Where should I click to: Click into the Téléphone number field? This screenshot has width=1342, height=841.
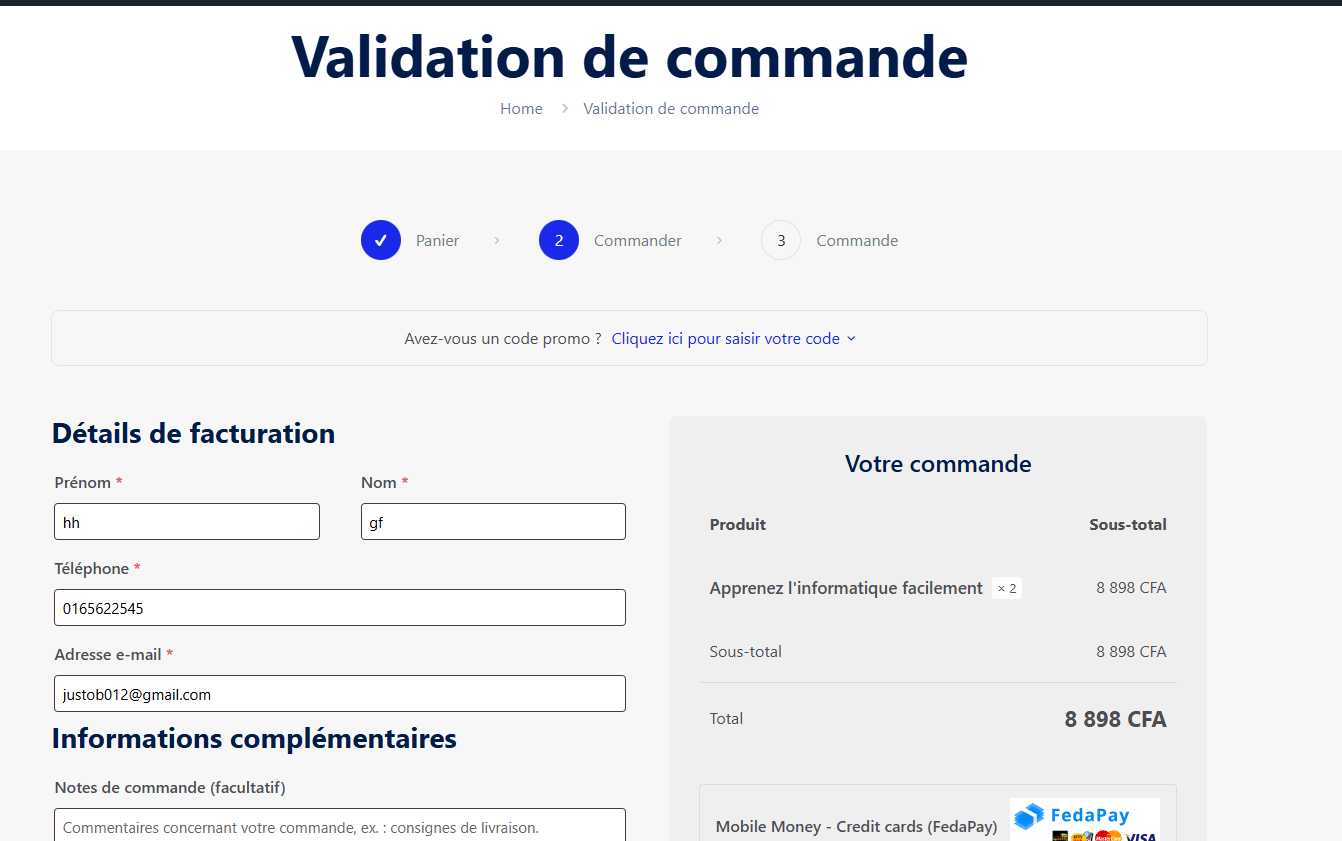click(x=340, y=608)
